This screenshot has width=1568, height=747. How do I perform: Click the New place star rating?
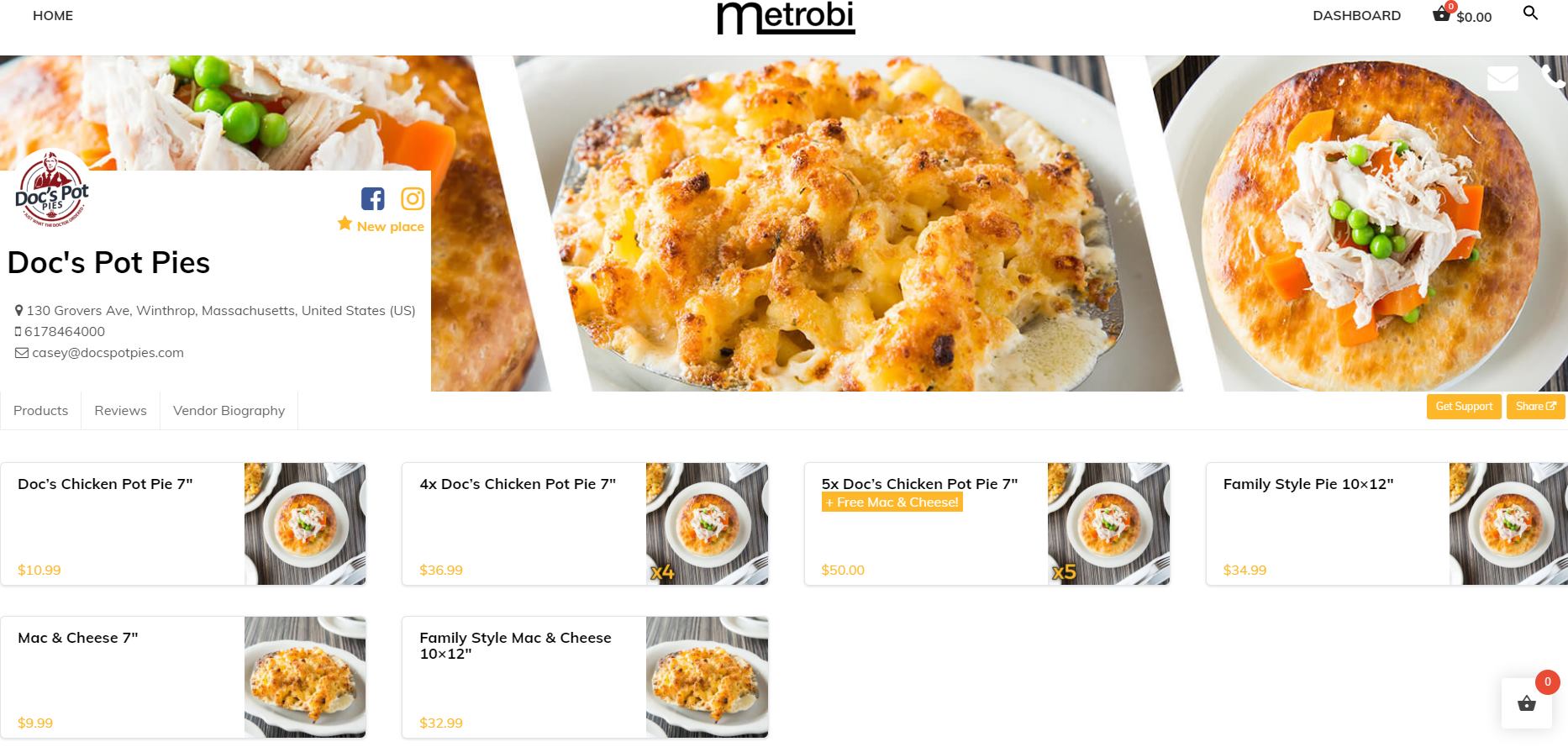point(381,225)
